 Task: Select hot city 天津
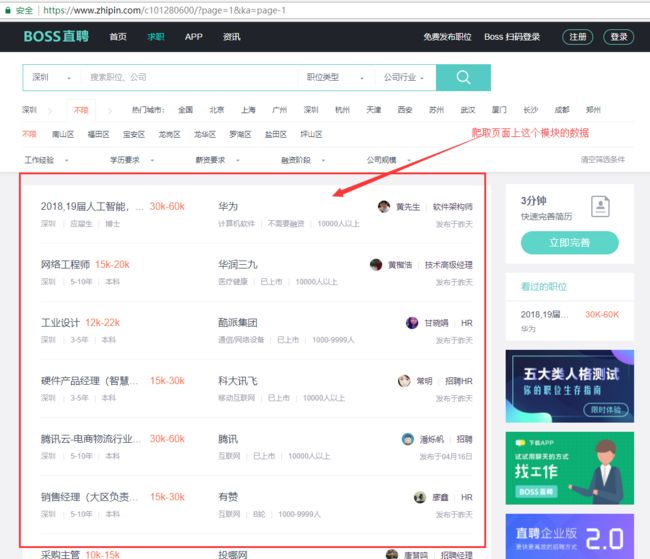[374, 110]
